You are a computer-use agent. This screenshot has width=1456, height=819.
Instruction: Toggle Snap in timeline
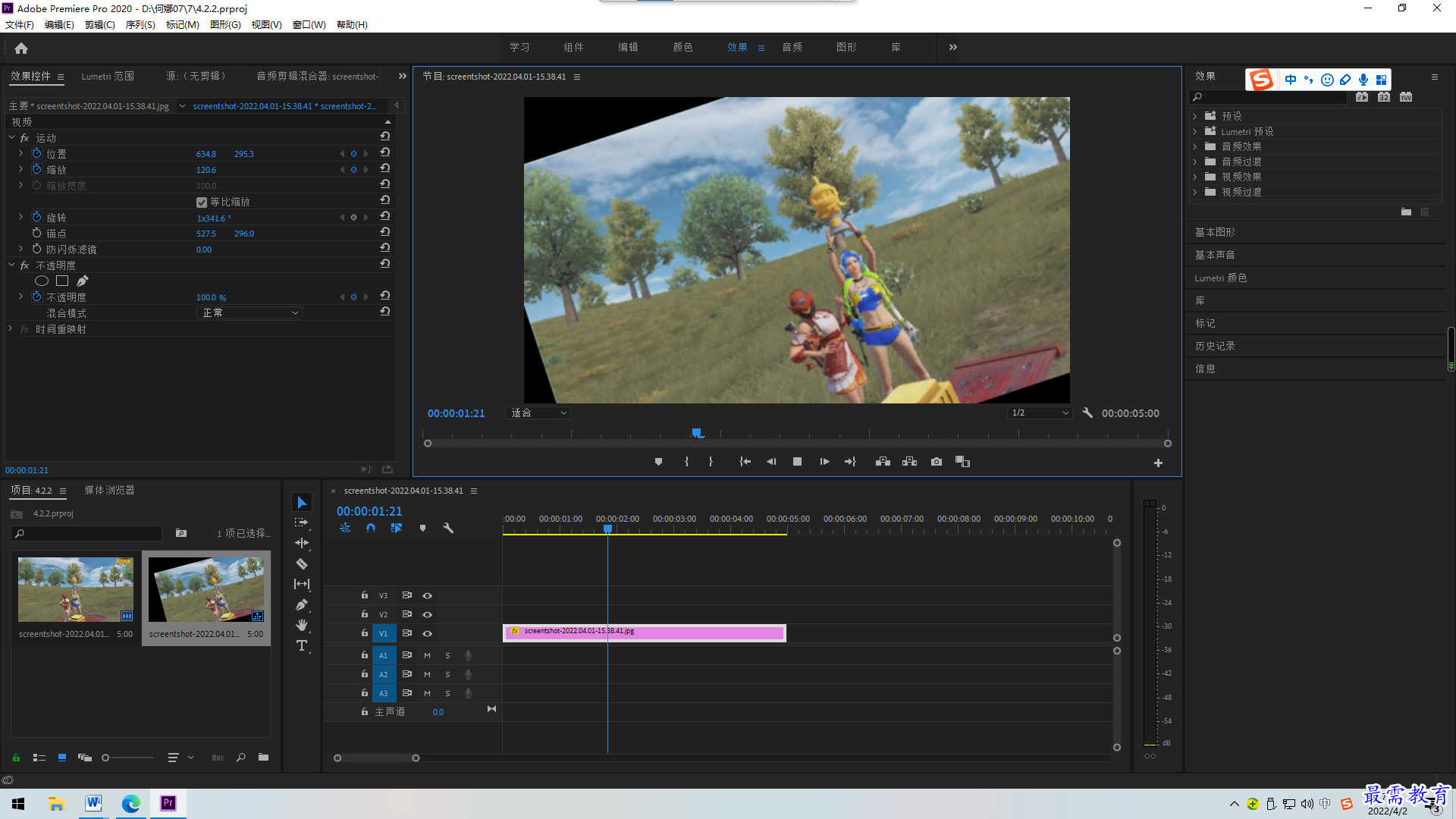click(x=371, y=528)
